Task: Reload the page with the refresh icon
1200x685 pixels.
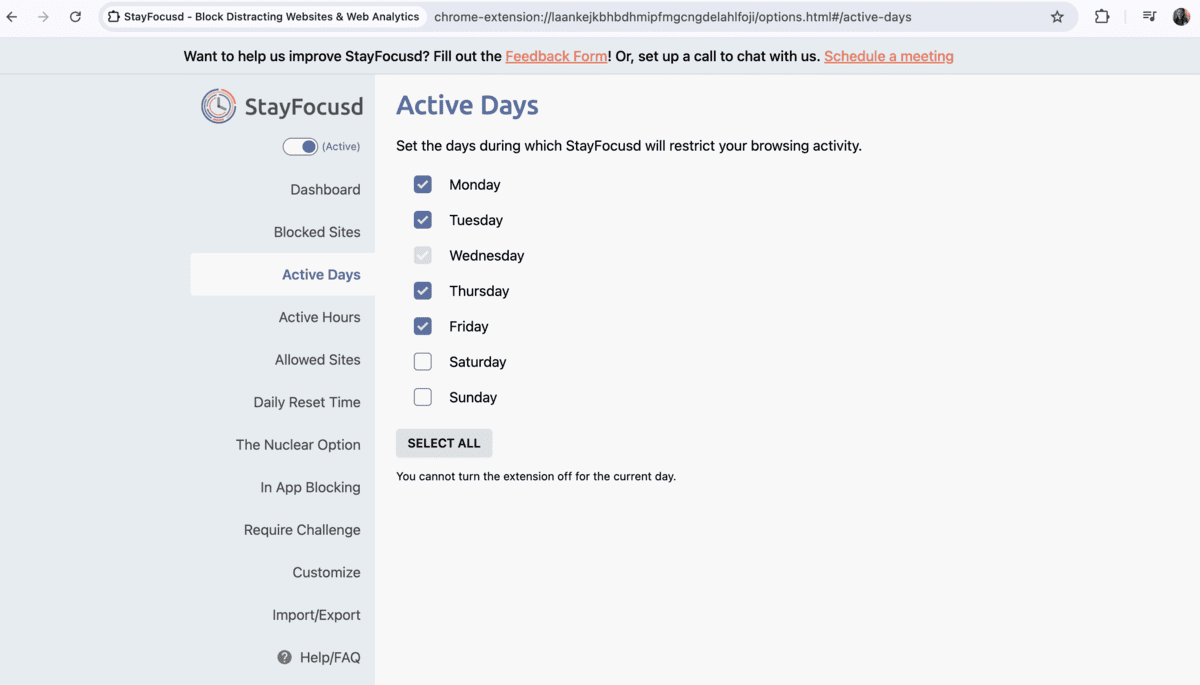Action: click(75, 17)
